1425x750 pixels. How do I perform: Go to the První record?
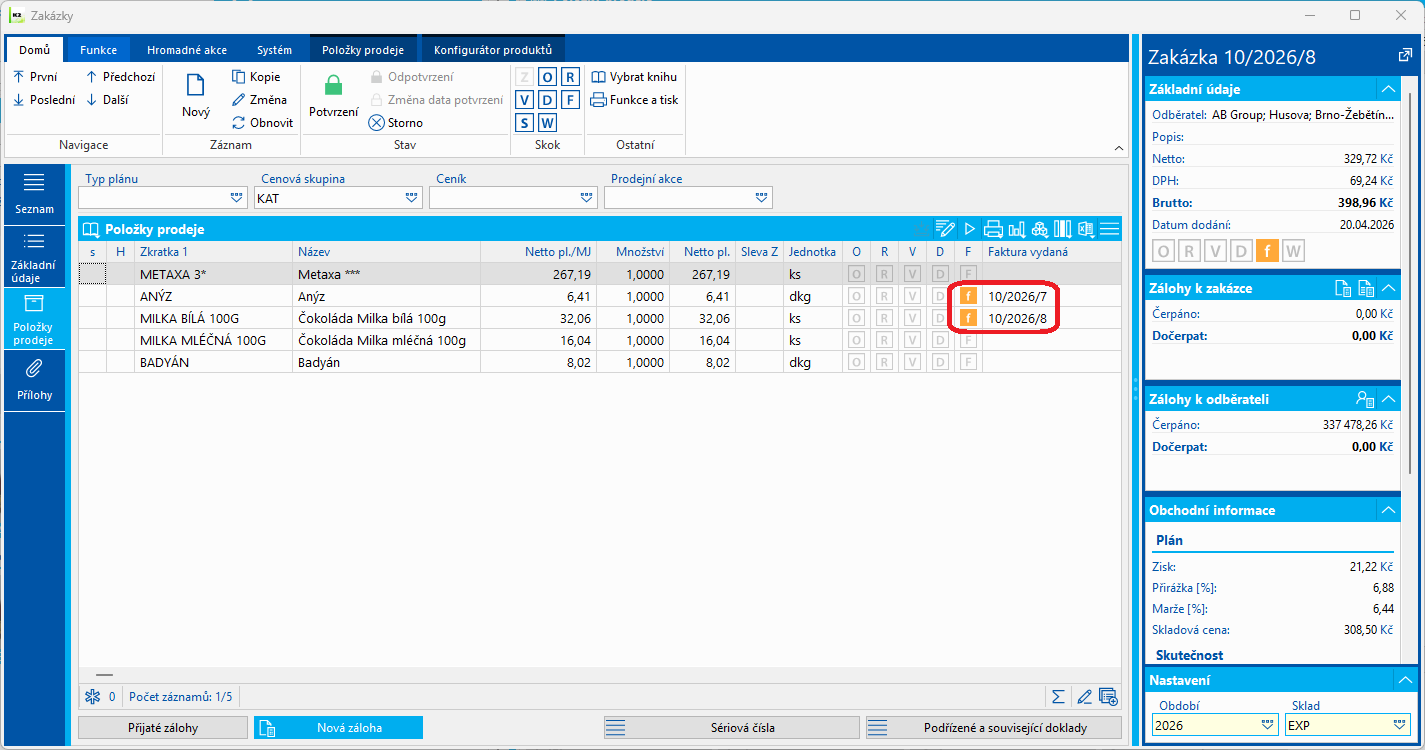[x=35, y=77]
